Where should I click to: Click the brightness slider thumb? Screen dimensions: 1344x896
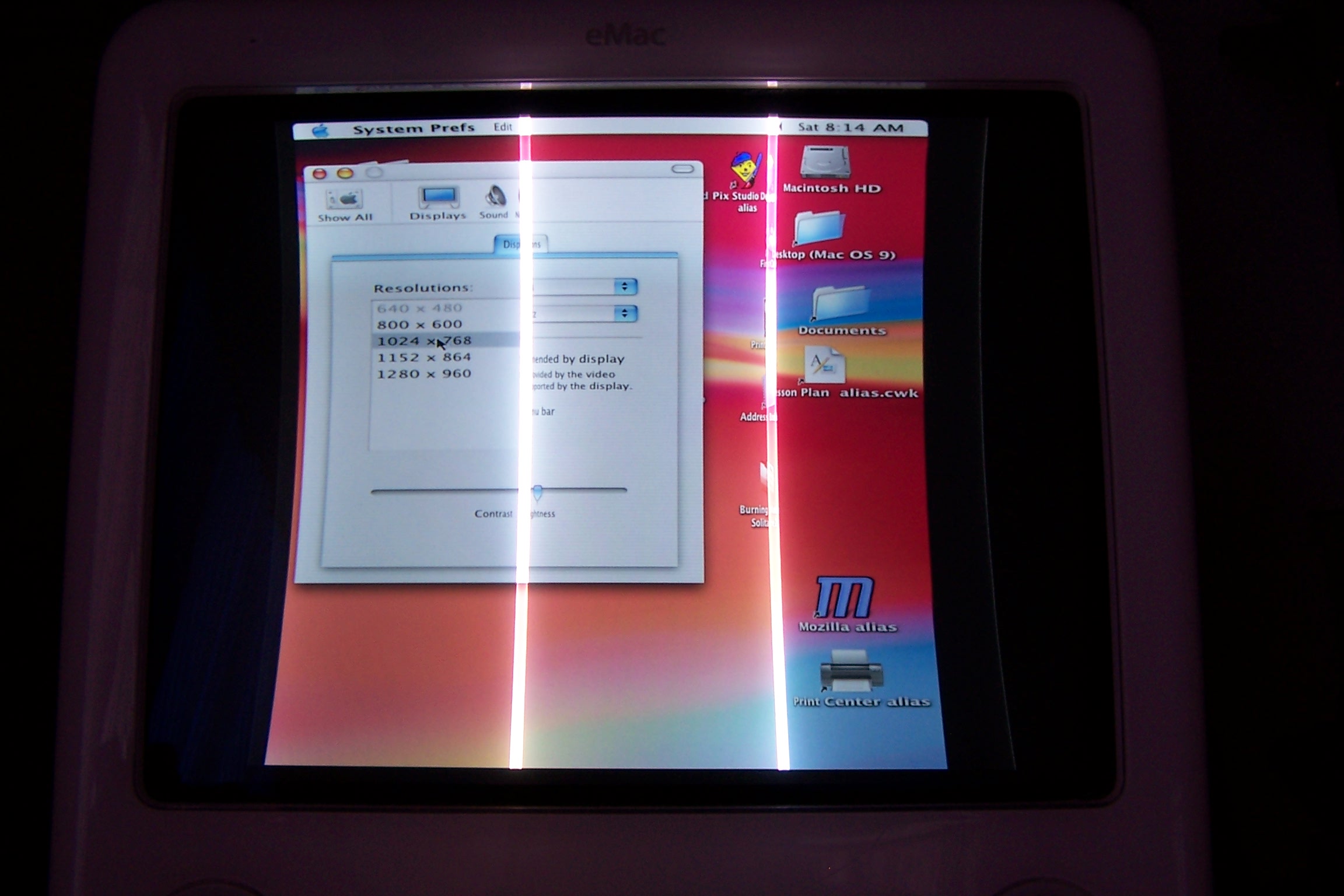[537, 492]
